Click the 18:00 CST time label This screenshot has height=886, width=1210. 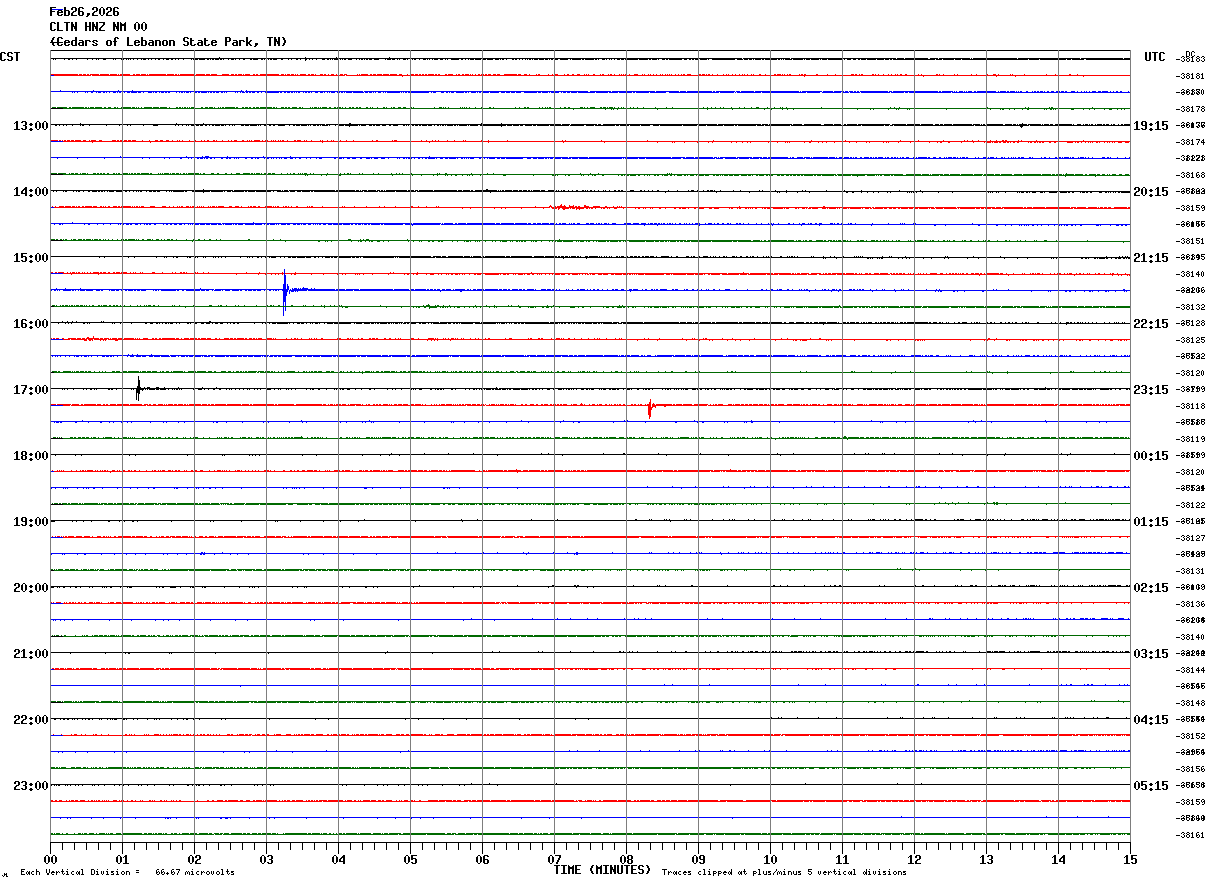[x=30, y=456]
